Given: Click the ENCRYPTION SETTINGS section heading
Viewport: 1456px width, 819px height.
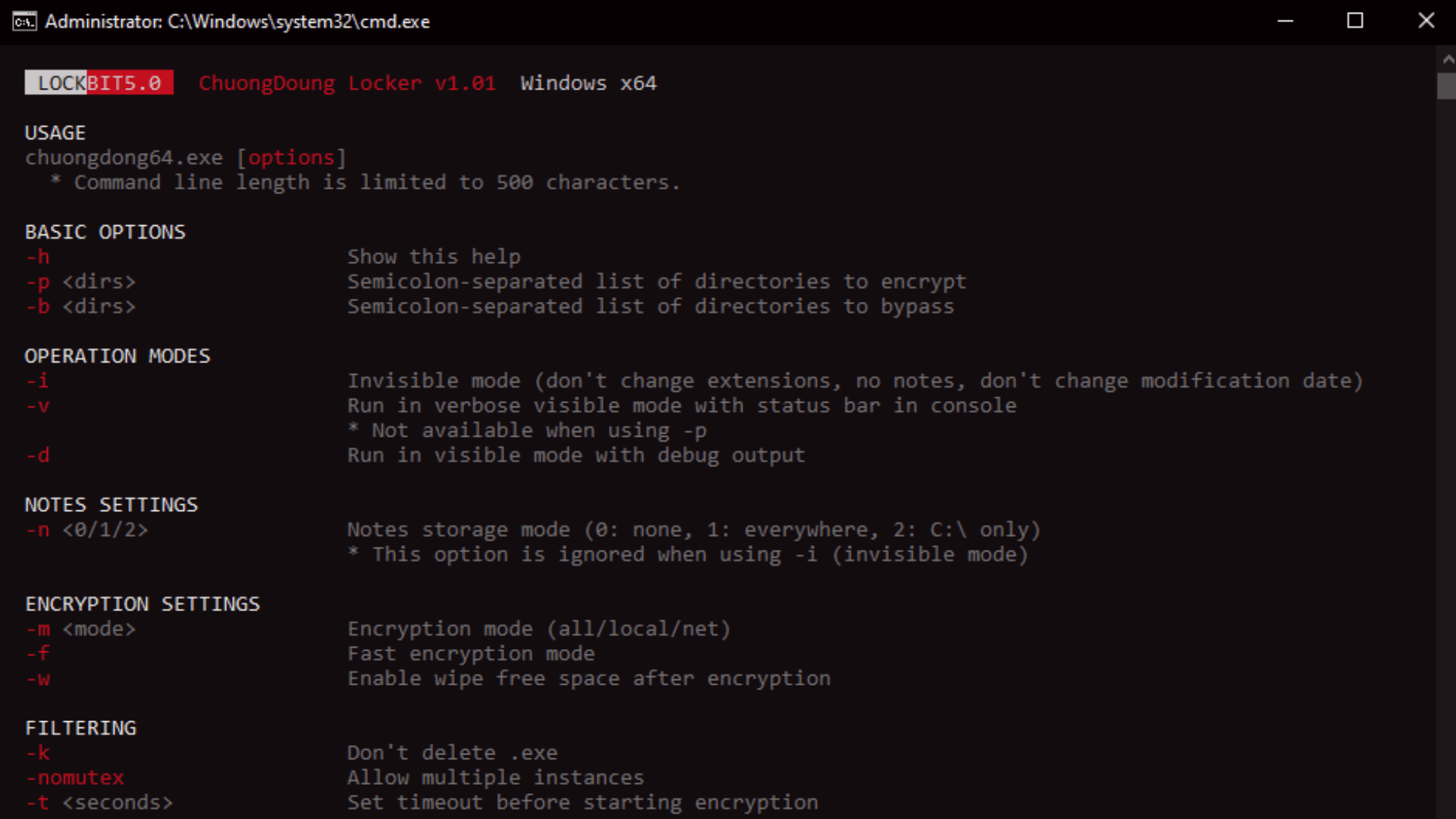Looking at the screenshot, I should point(143,604).
